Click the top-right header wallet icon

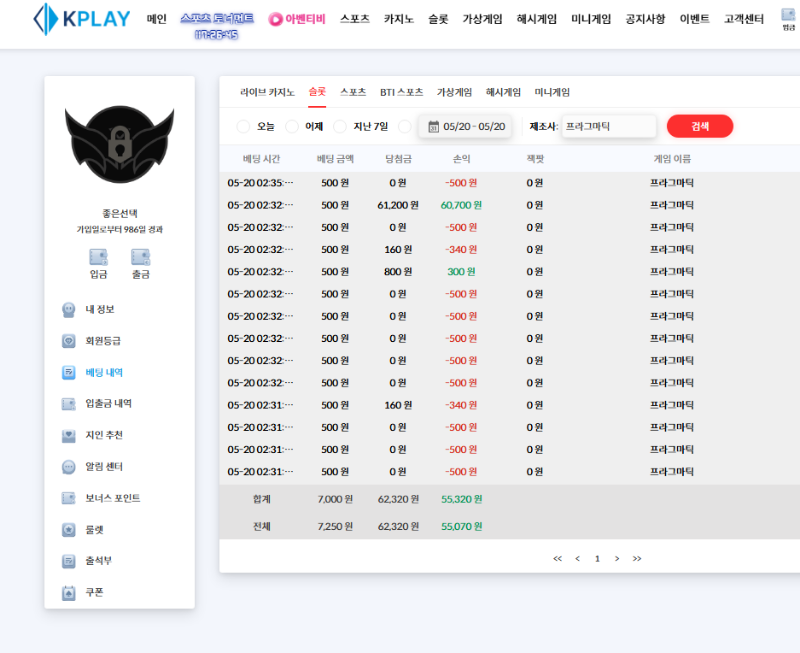[788, 14]
